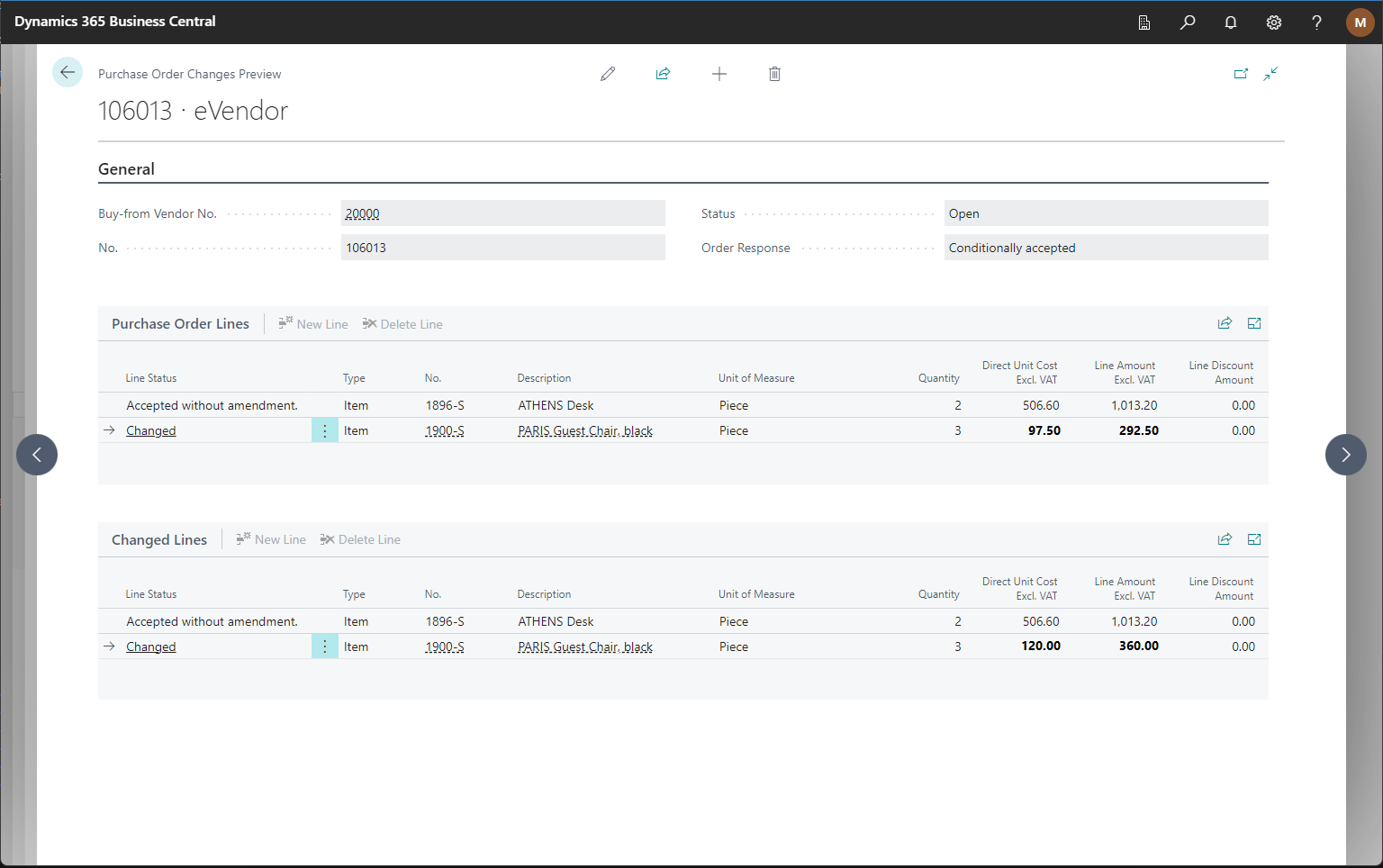
Task: Maximize the Purchase Order Lines part
Action: [x=1254, y=323]
